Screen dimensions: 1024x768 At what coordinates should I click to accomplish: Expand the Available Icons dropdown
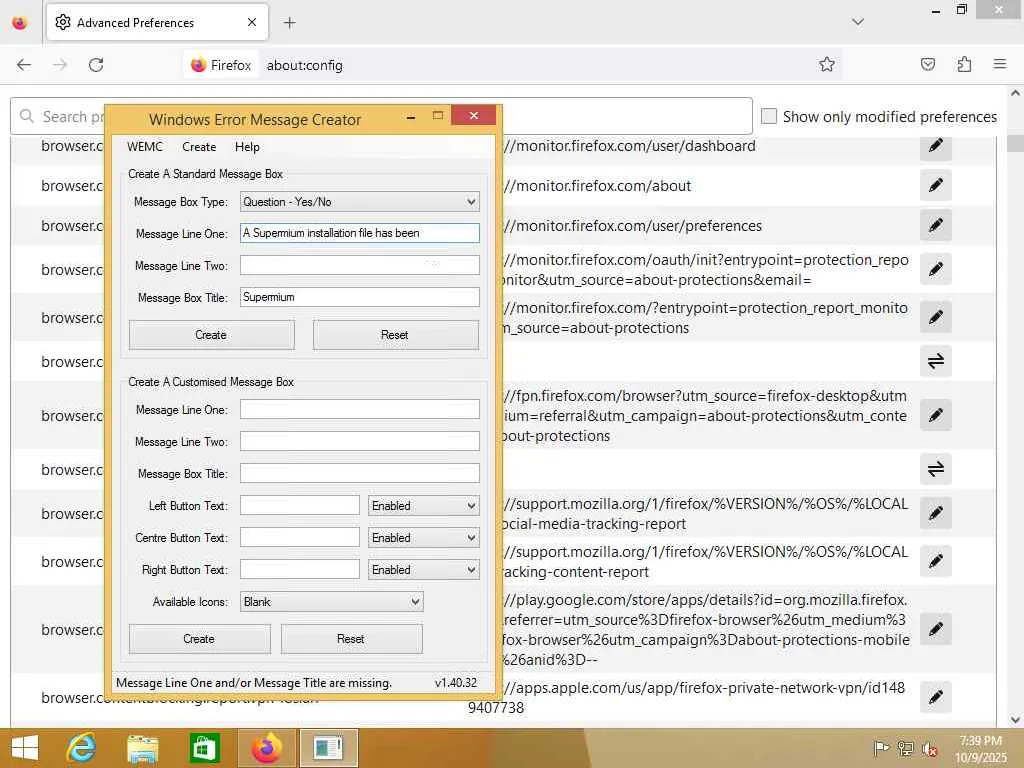click(x=332, y=601)
